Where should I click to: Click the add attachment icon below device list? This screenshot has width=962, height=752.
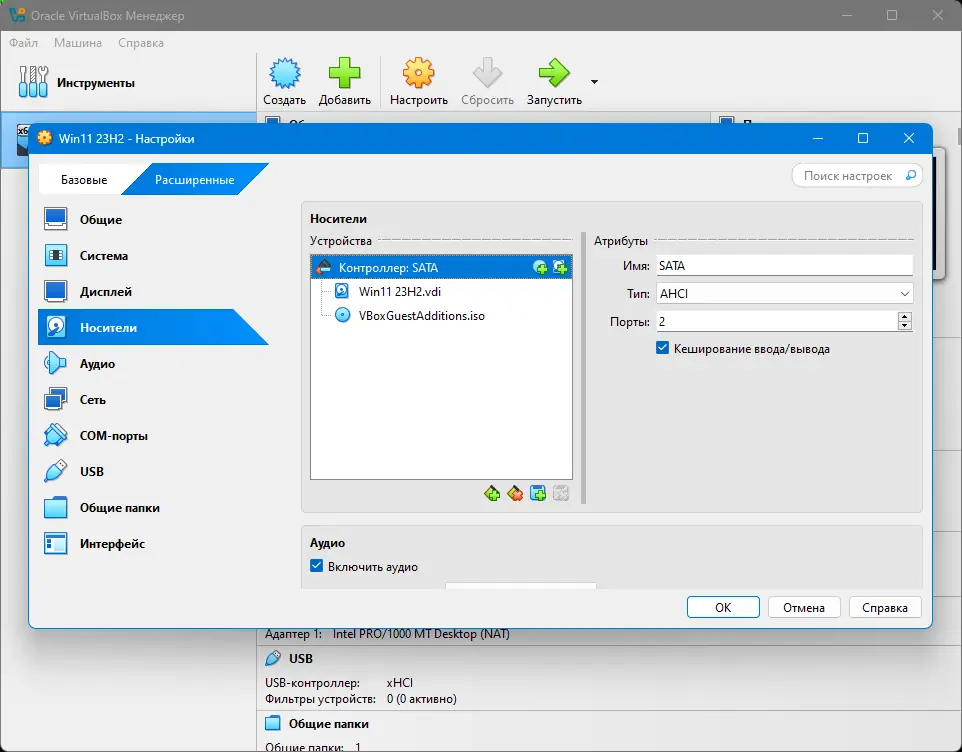point(538,493)
